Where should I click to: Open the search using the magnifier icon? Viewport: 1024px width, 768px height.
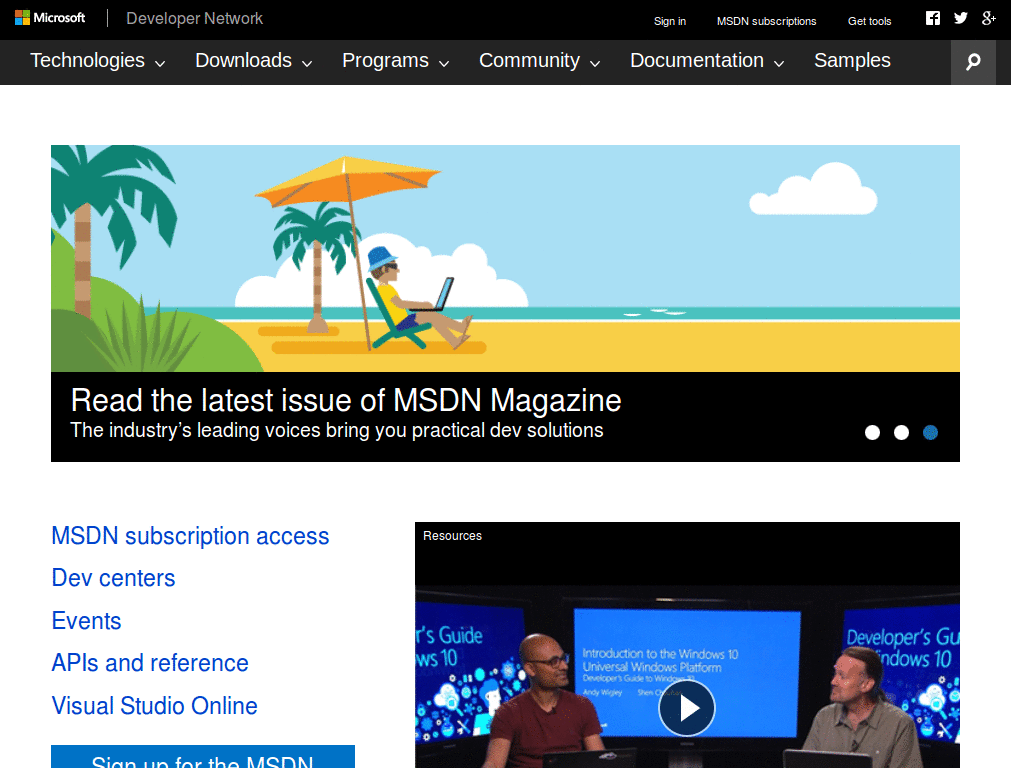[x=972, y=61]
